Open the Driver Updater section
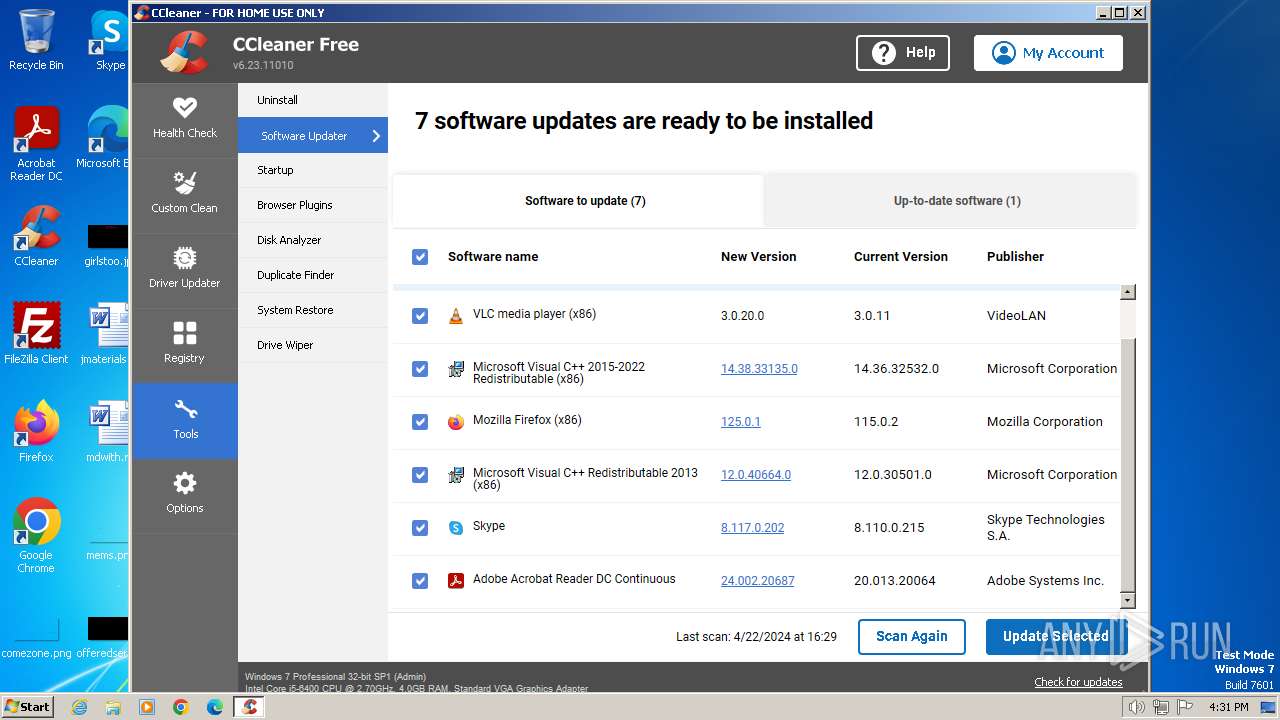This screenshot has width=1280, height=720. [x=185, y=268]
